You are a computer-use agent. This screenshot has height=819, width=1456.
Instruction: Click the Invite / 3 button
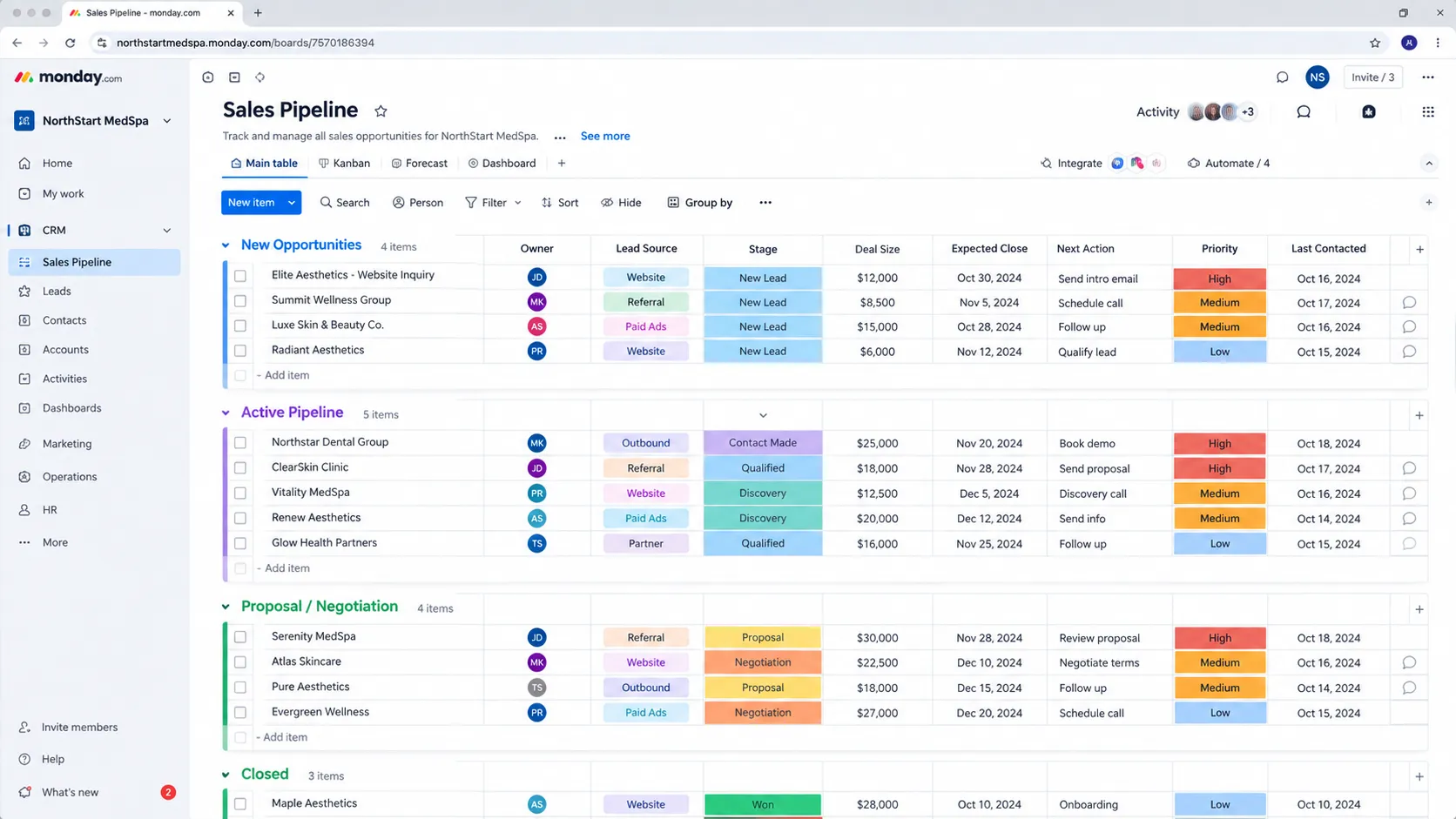[1373, 77]
